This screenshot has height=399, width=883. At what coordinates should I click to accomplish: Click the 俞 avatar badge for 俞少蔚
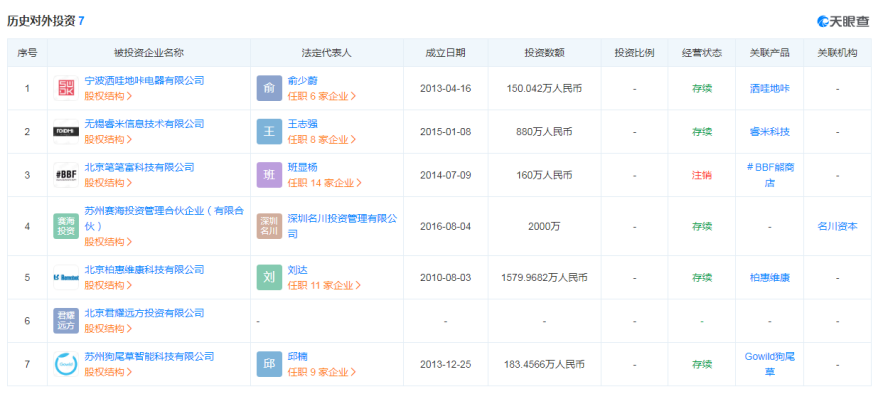pos(269,88)
